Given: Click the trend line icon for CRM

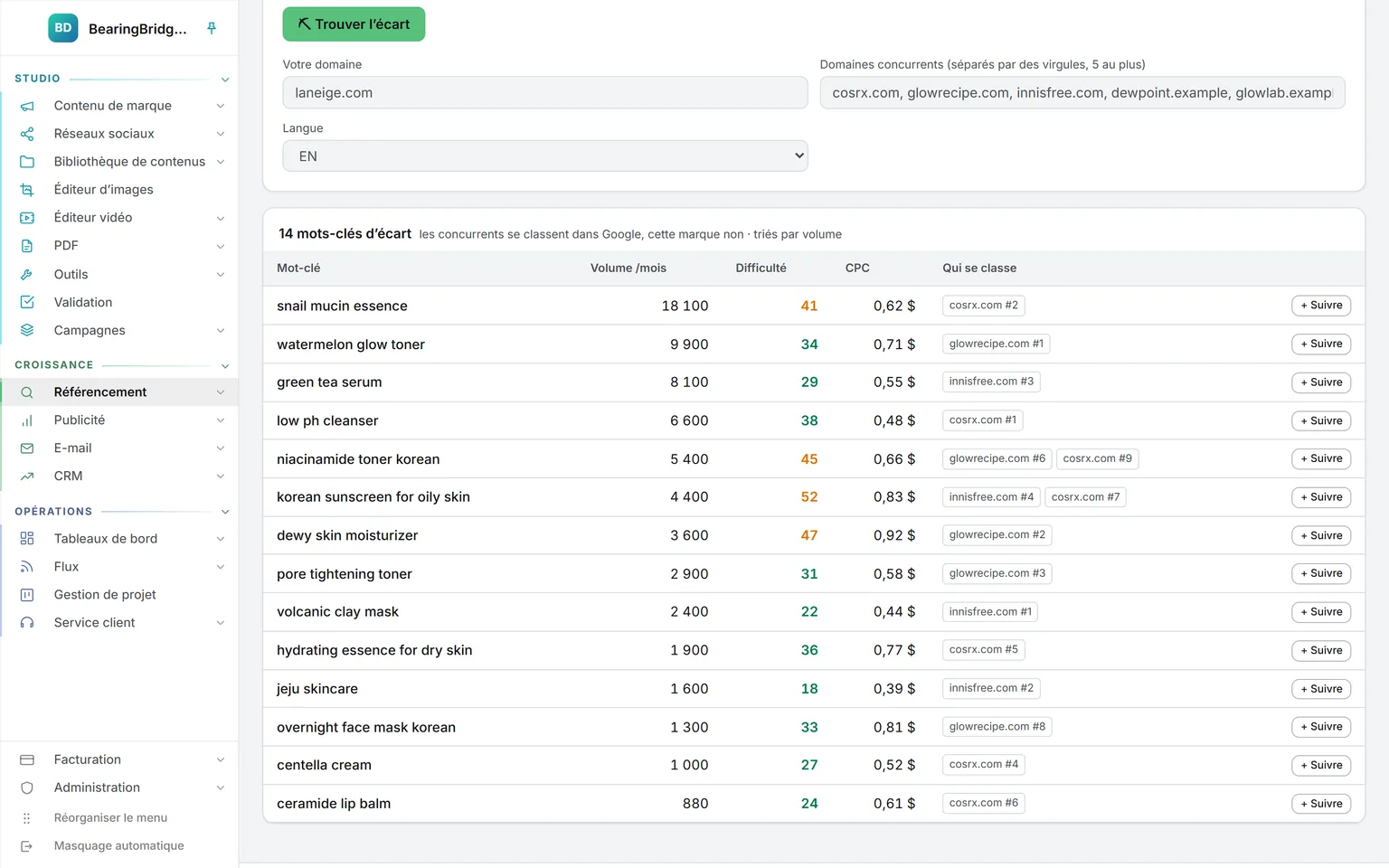Looking at the screenshot, I should tap(27, 476).
